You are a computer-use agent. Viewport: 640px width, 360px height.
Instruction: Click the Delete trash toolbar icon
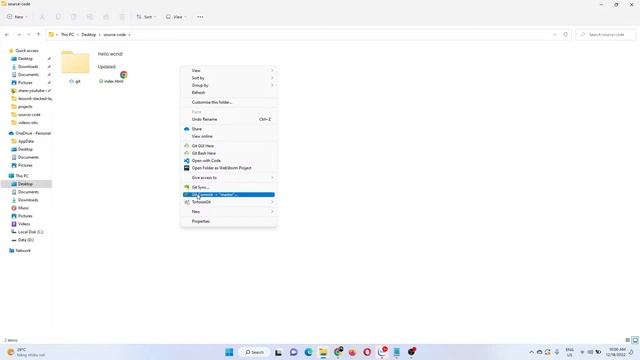click(x=122, y=17)
